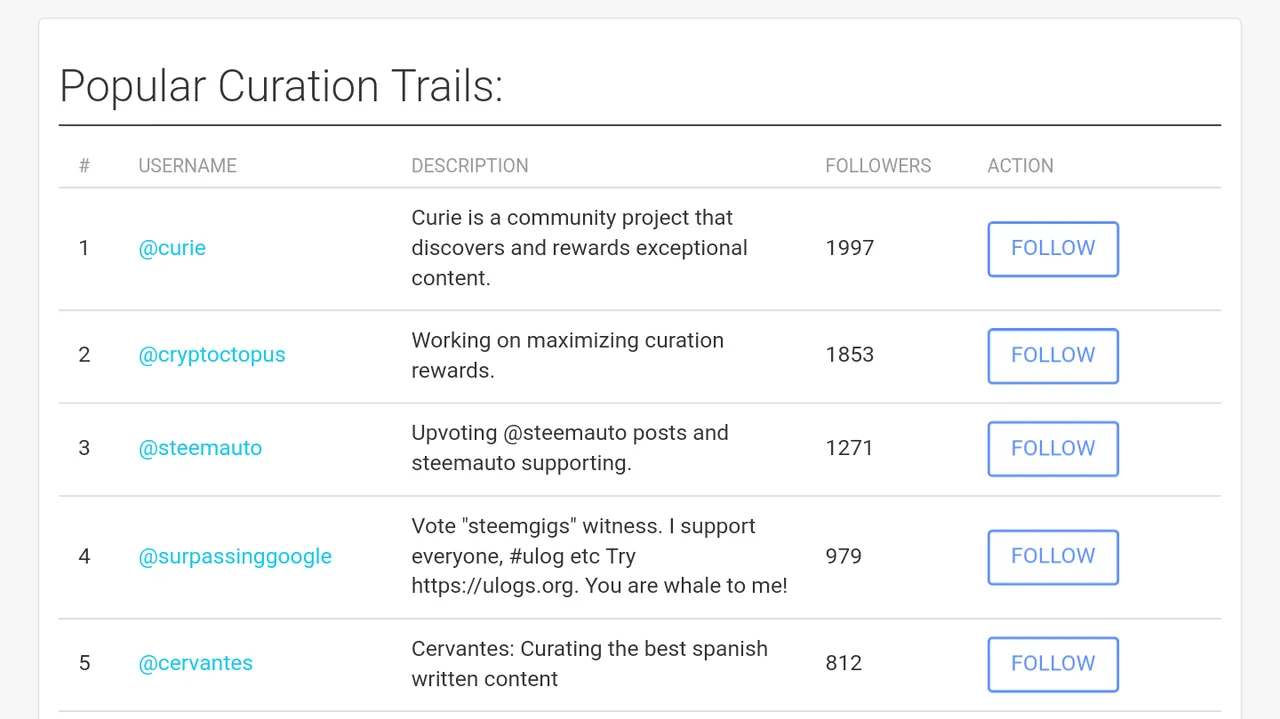The image size is (1280, 719).
Task: Click the FOLLOWERS column header
Action: pyautogui.click(x=878, y=166)
